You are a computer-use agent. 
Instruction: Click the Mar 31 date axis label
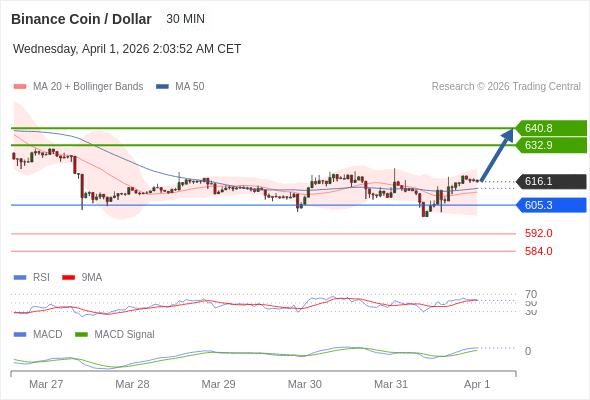[x=391, y=384]
